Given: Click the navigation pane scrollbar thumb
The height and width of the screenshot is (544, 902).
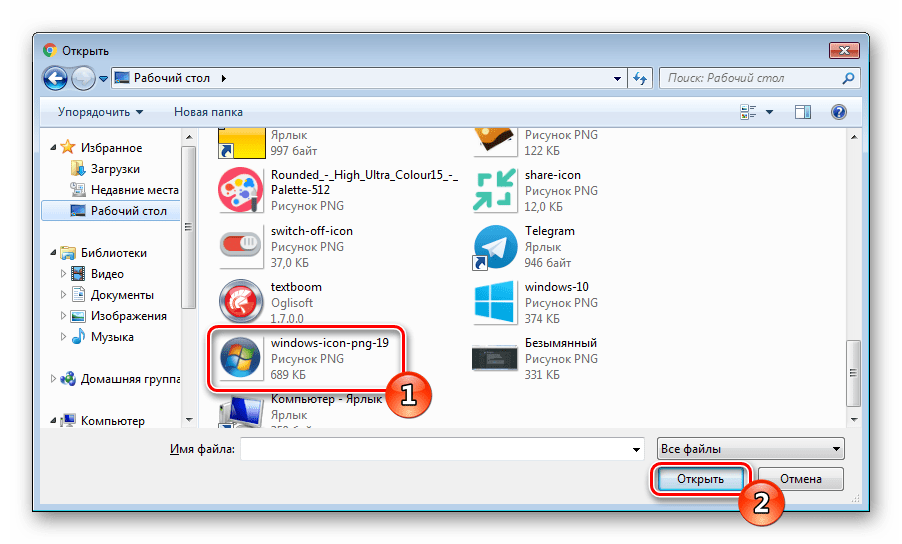Looking at the screenshot, I should [x=189, y=227].
